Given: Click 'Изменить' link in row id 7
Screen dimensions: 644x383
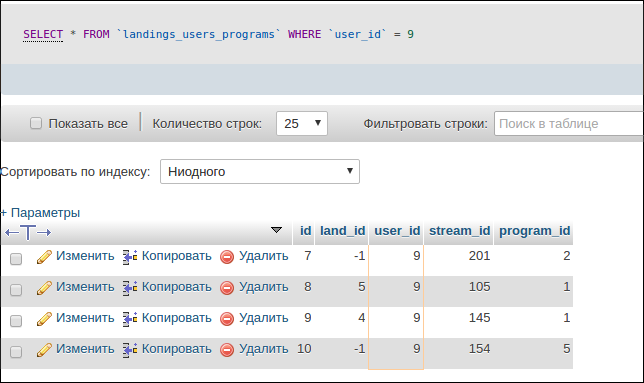Looking at the screenshot, I should (85, 256).
